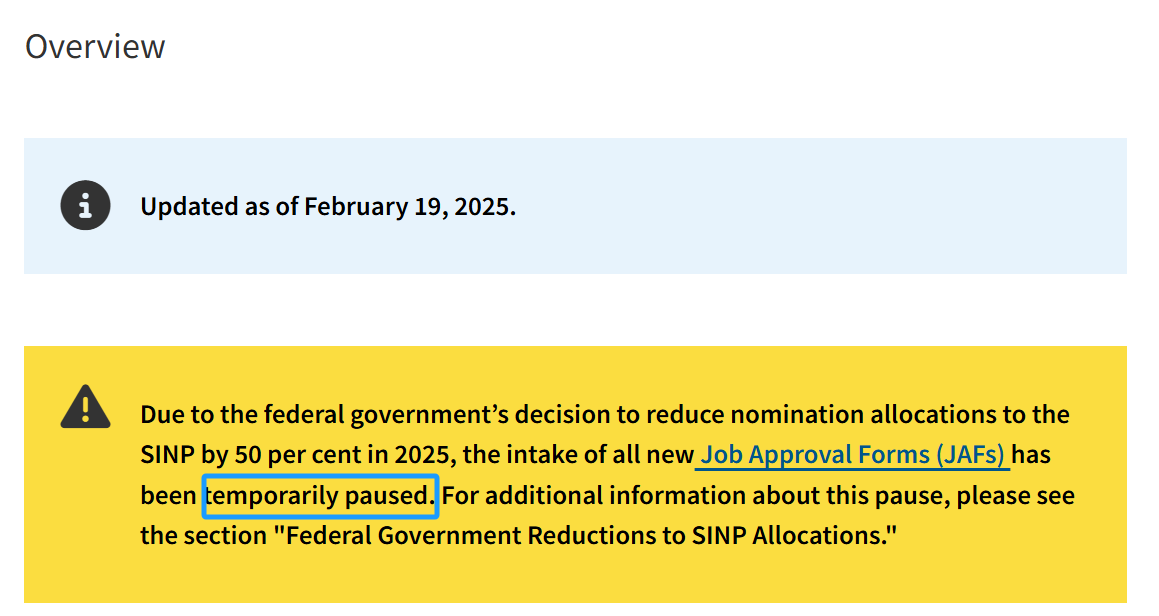Click the warning triangle icon

coord(85,407)
